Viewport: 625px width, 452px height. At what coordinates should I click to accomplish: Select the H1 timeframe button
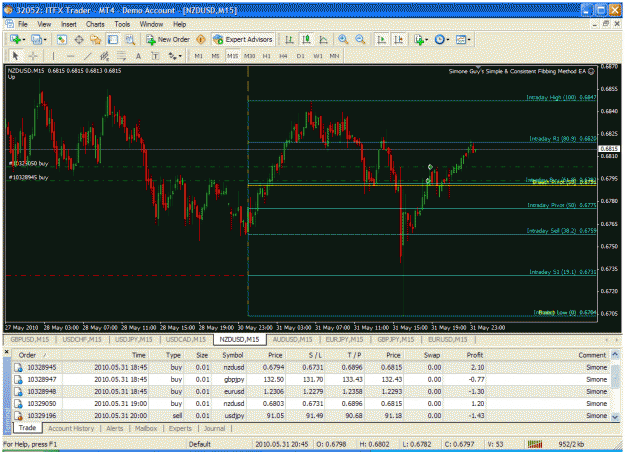(267, 56)
